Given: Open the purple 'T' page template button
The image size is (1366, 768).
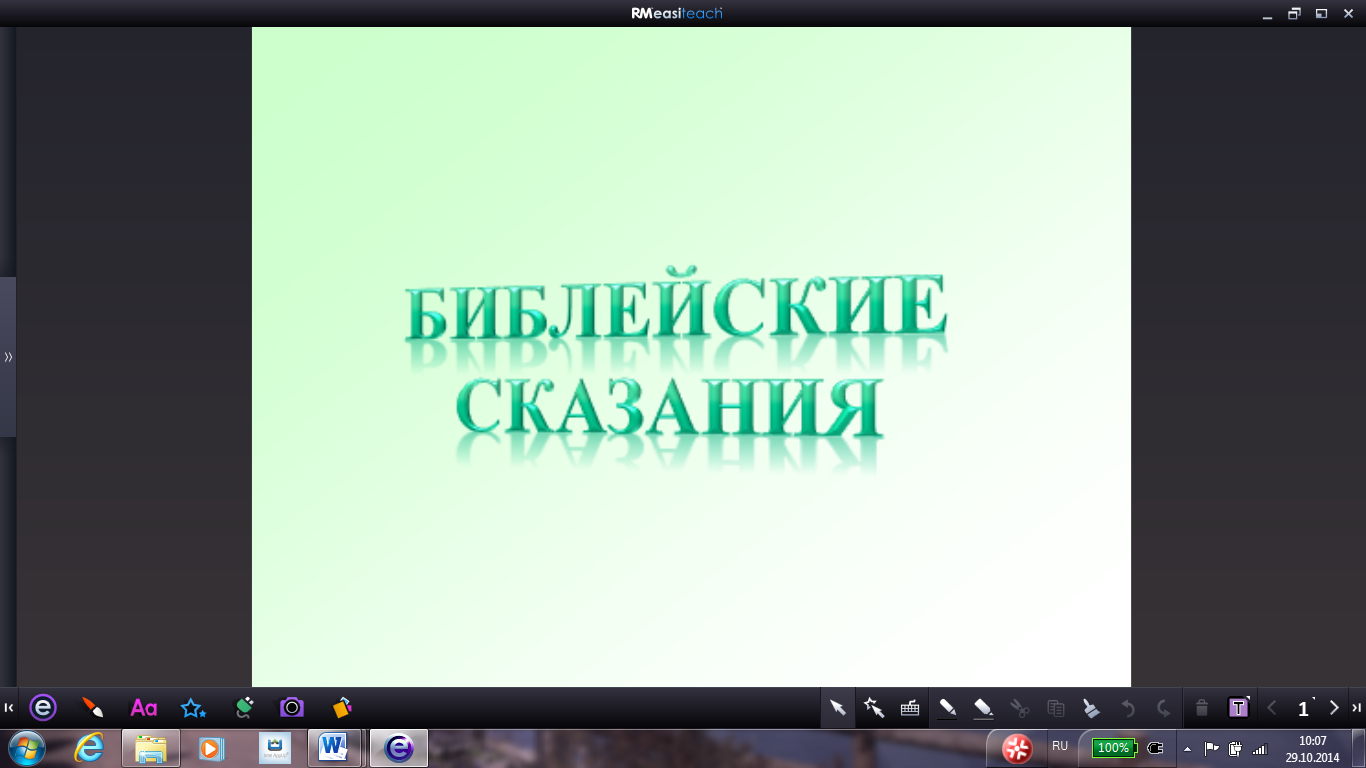Looking at the screenshot, I should click(x=1239, y=708).
